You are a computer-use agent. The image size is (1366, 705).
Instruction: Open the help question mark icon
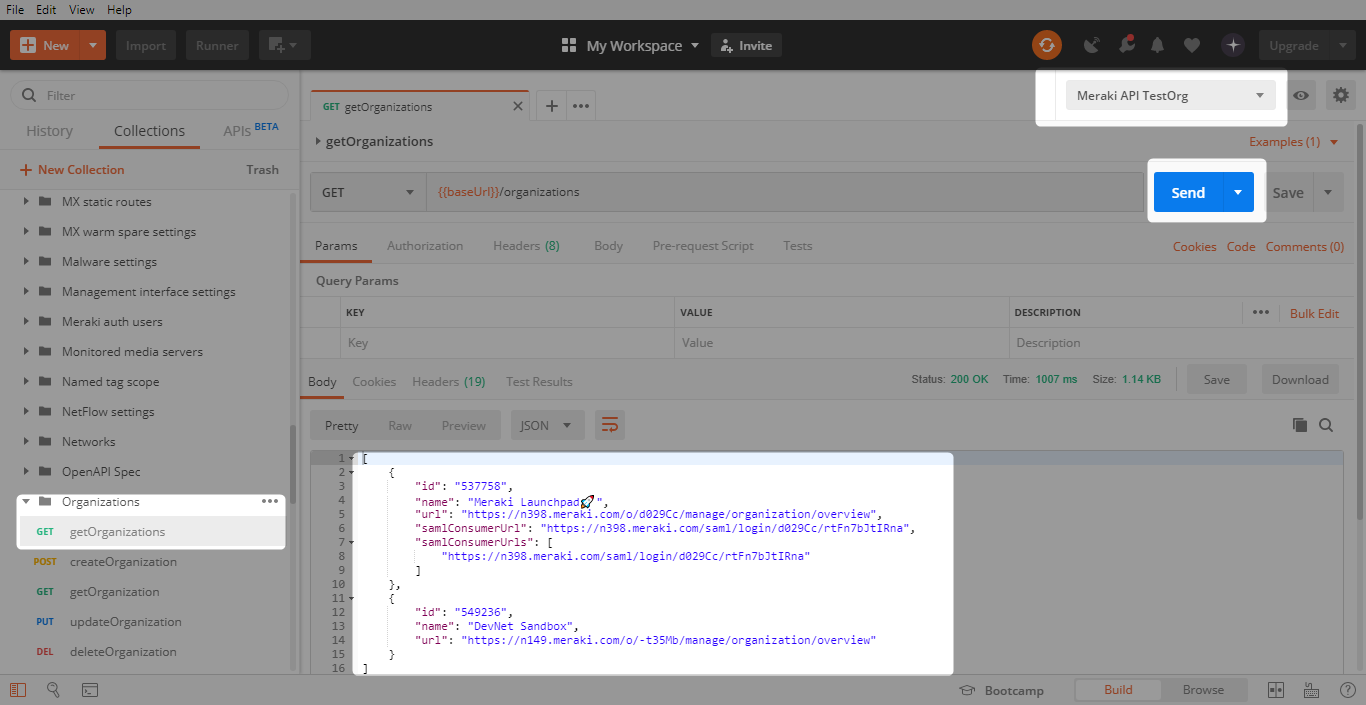1346,690
